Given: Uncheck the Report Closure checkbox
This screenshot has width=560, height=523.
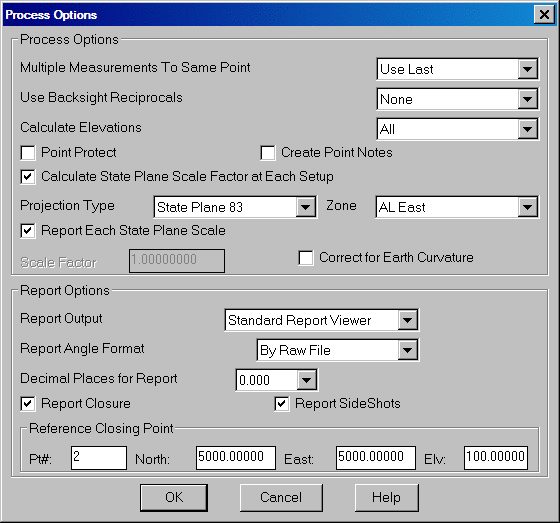Looking at the screenshot, I should (28, 404).
